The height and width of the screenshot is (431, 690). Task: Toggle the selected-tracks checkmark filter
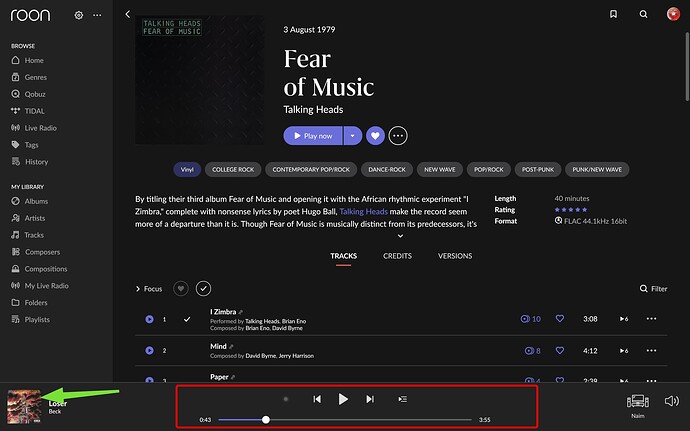point(203,289)
